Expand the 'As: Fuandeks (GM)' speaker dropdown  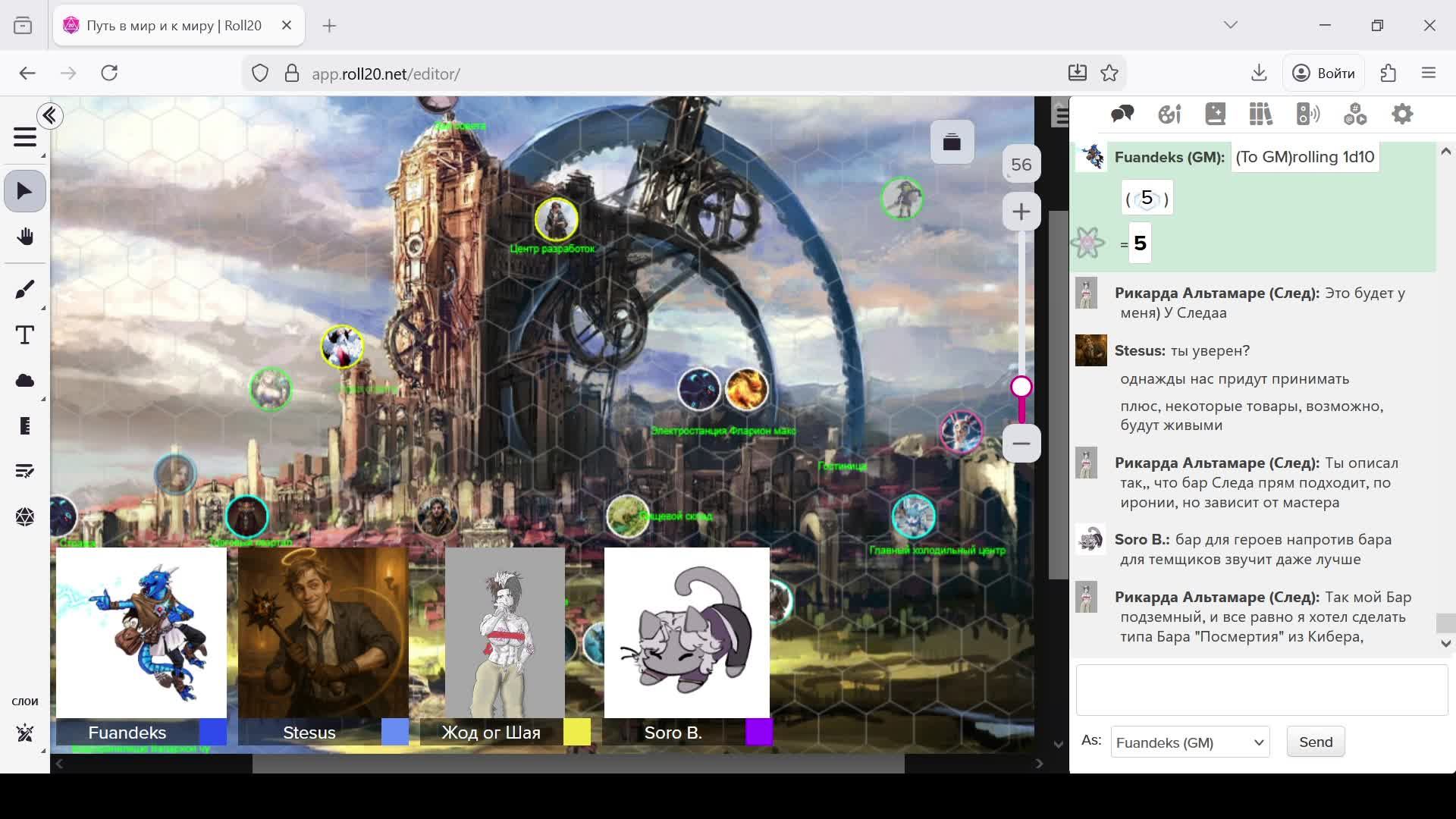point(1190,742)
